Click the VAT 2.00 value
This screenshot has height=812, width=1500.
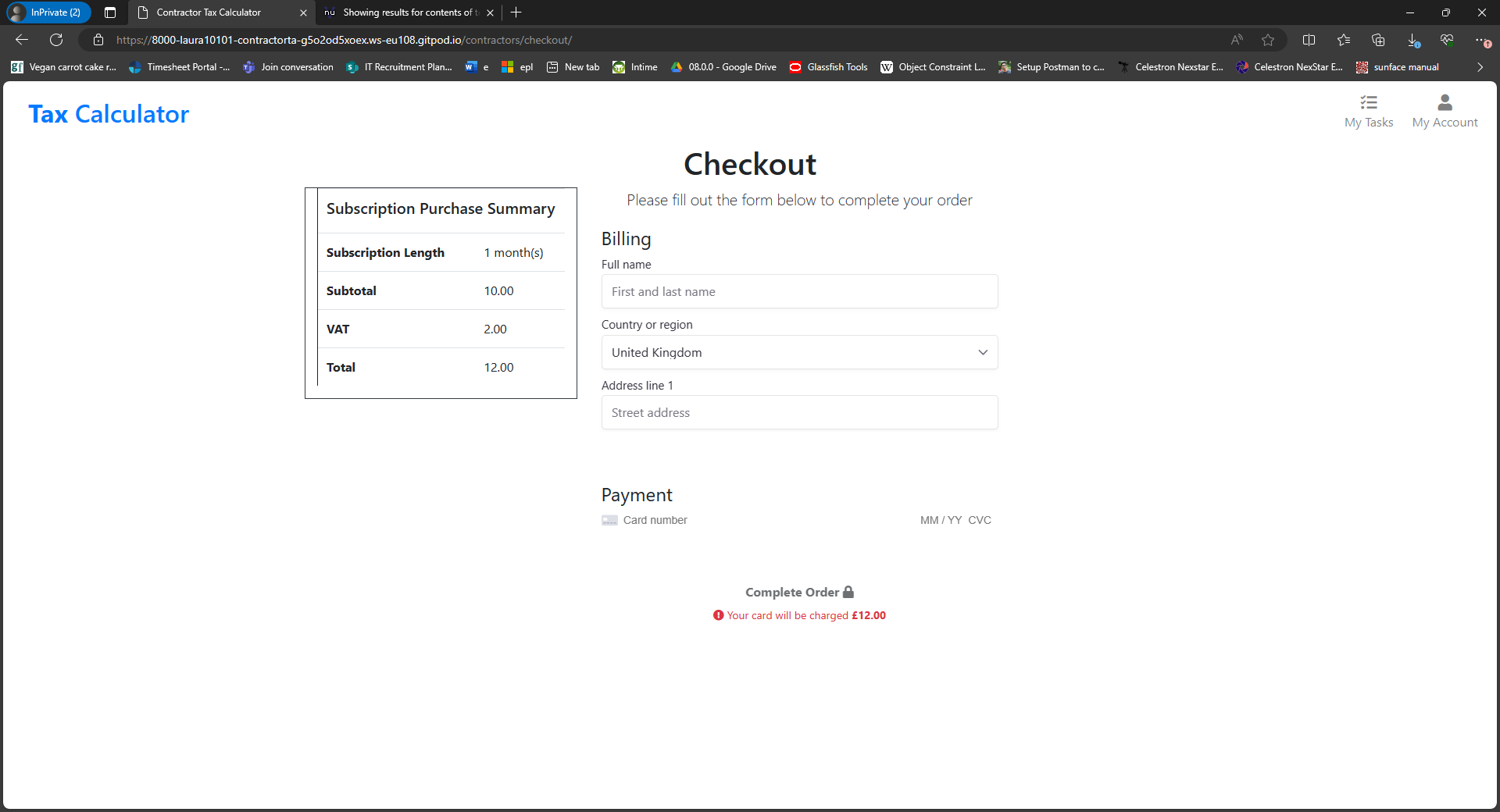495,329
